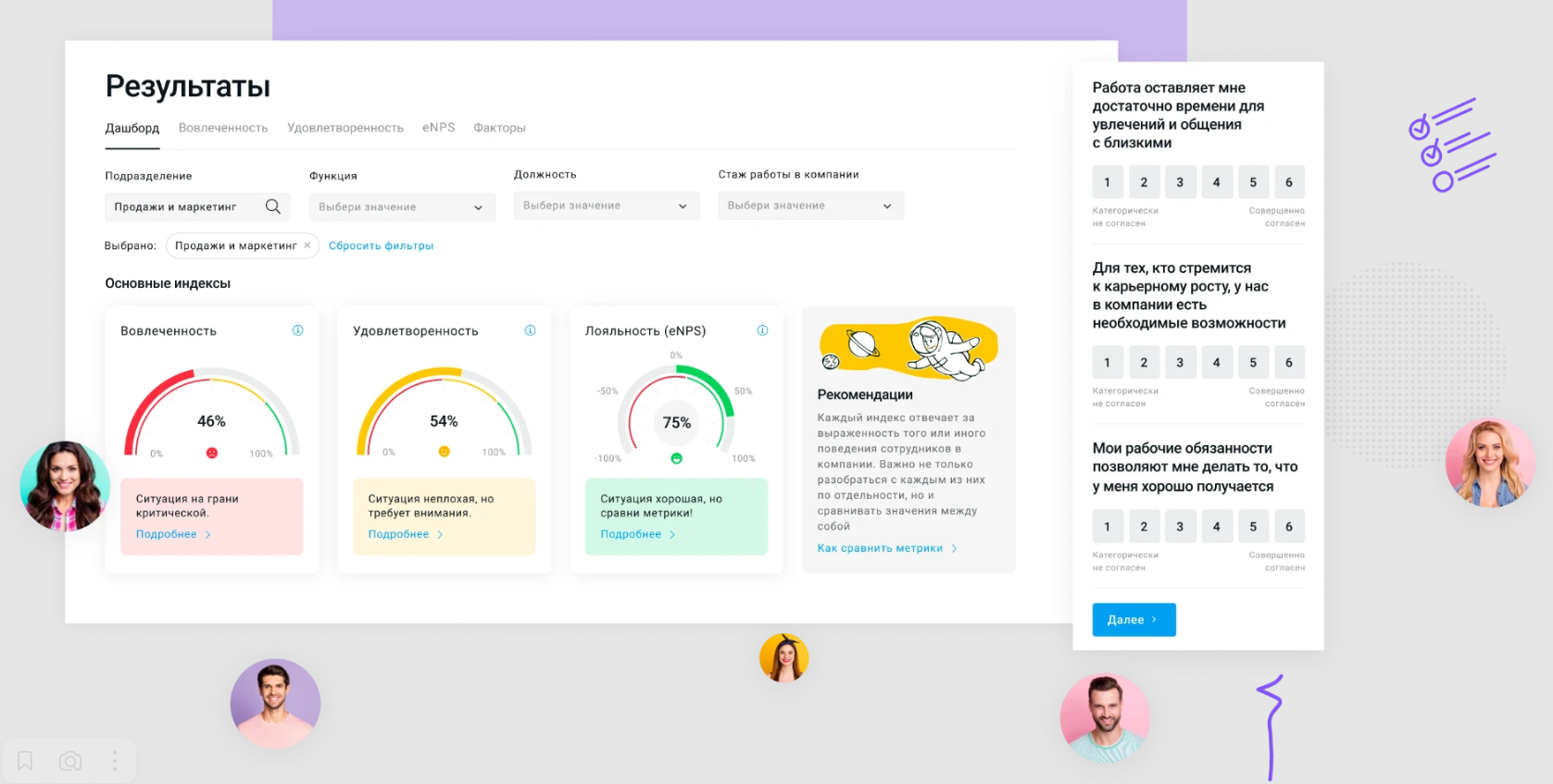
Task: Open the Функция dropdown
Action: pyautogui.click(x=402, y=206)
